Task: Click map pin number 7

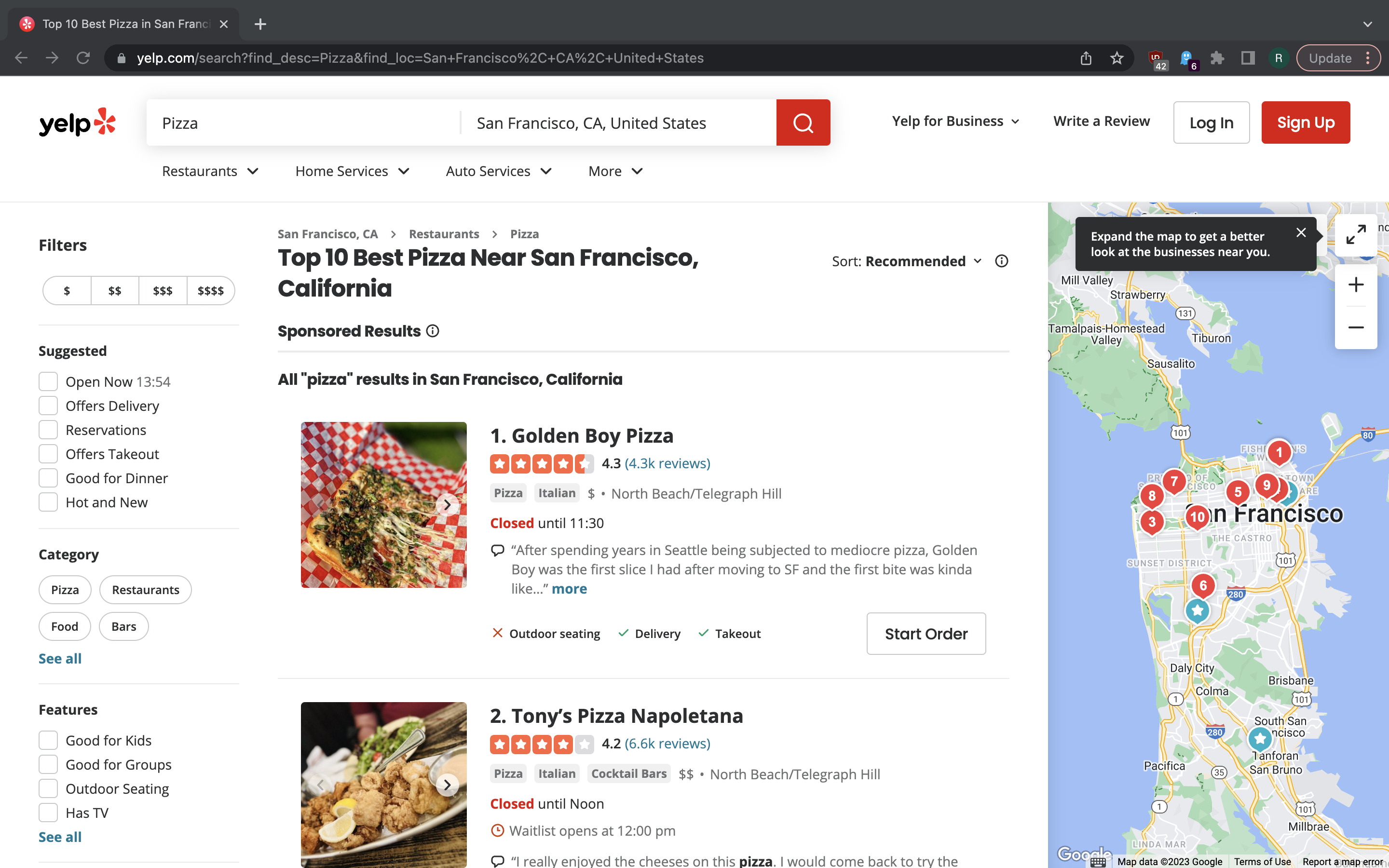Action: [x=1174, y=482]
